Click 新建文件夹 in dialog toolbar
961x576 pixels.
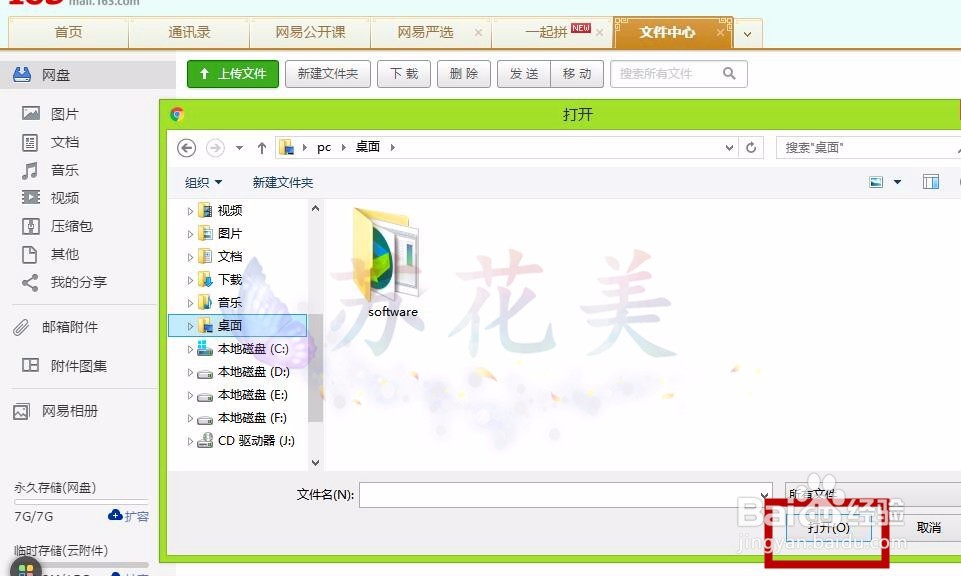(x=283, y=183)
